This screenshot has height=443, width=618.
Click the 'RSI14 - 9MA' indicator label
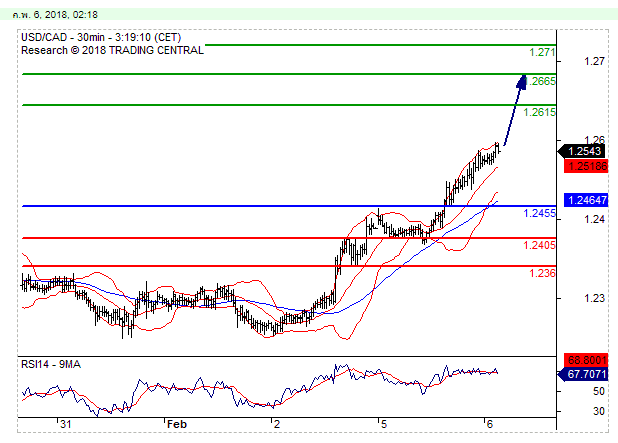click(x=51, y=364)
